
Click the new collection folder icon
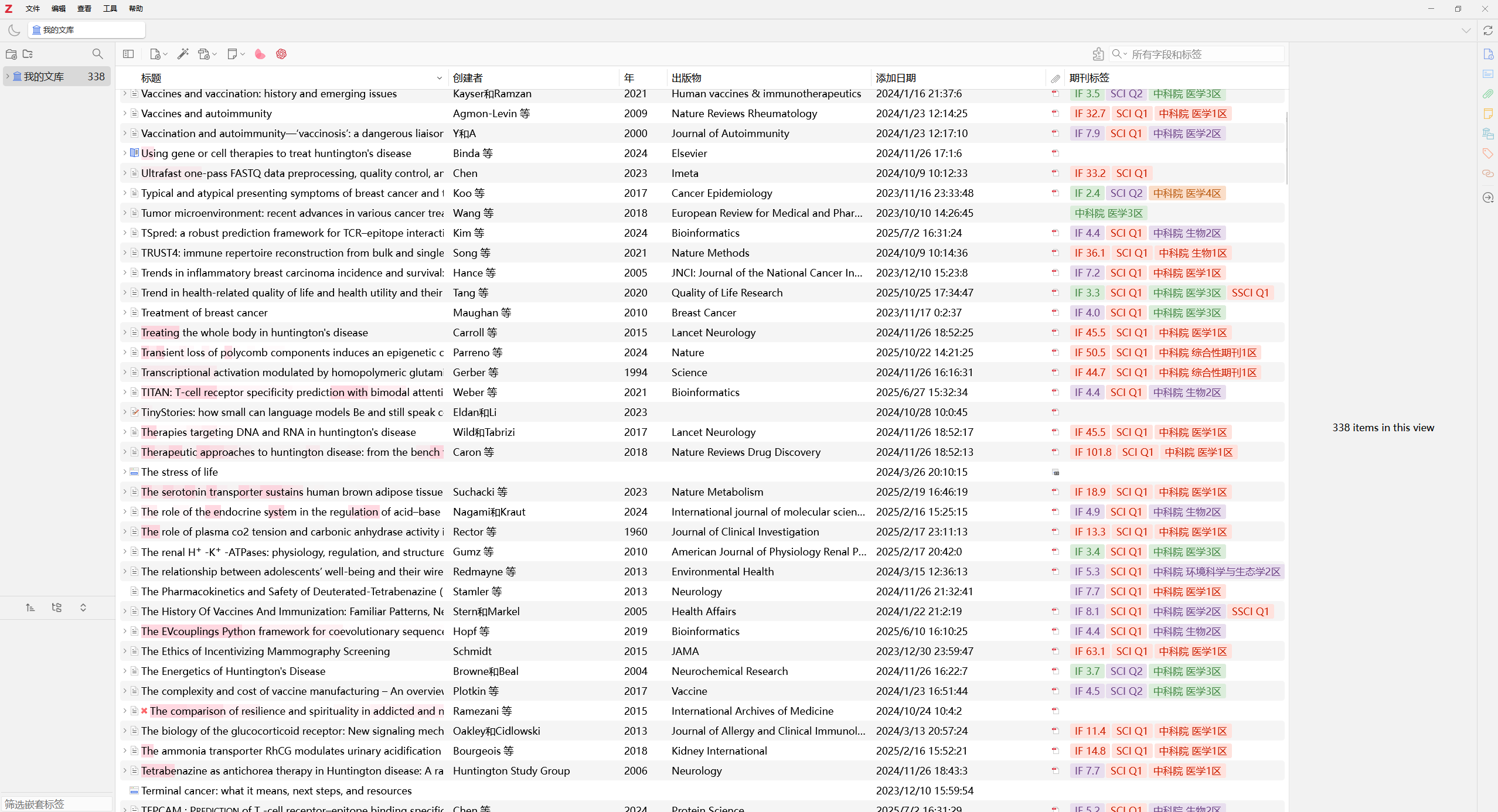click(x=11, y=54)
